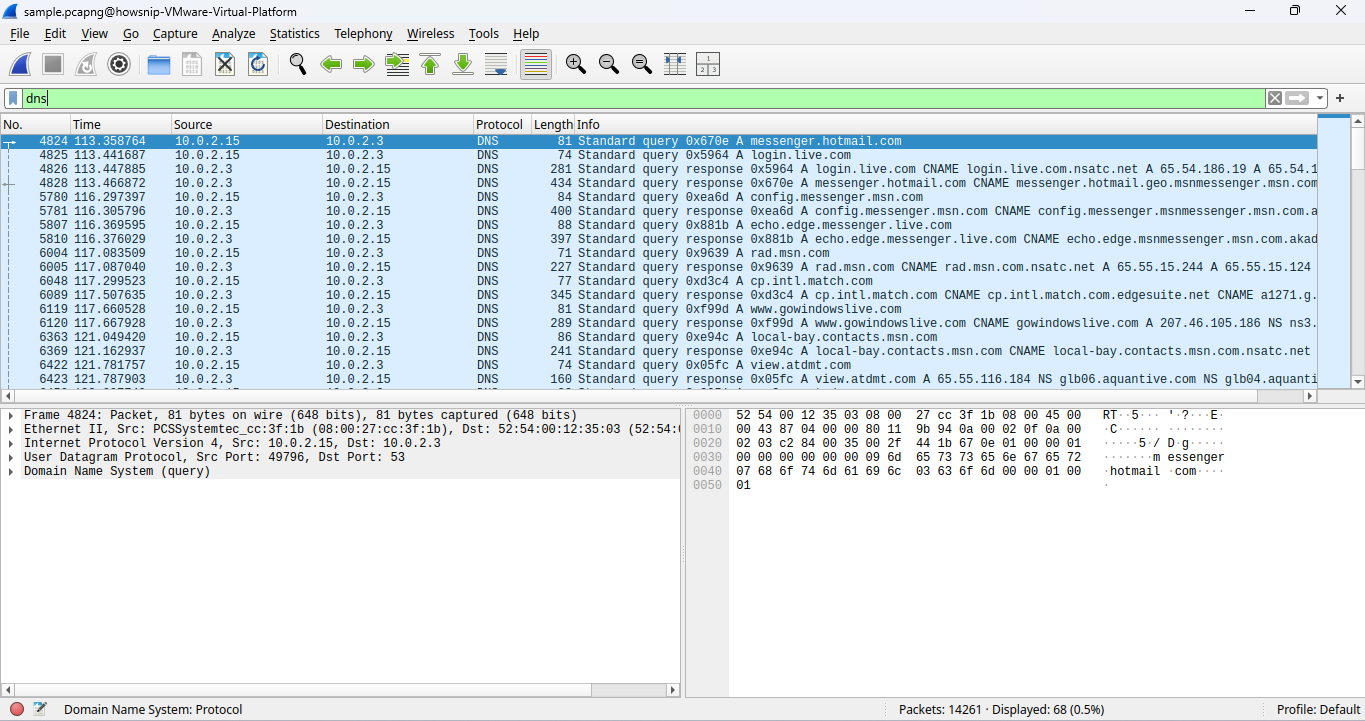Viewport: 1365px width, 721px height.
Task: Expand User Datagram Protocol details
Action: point(10,457)
